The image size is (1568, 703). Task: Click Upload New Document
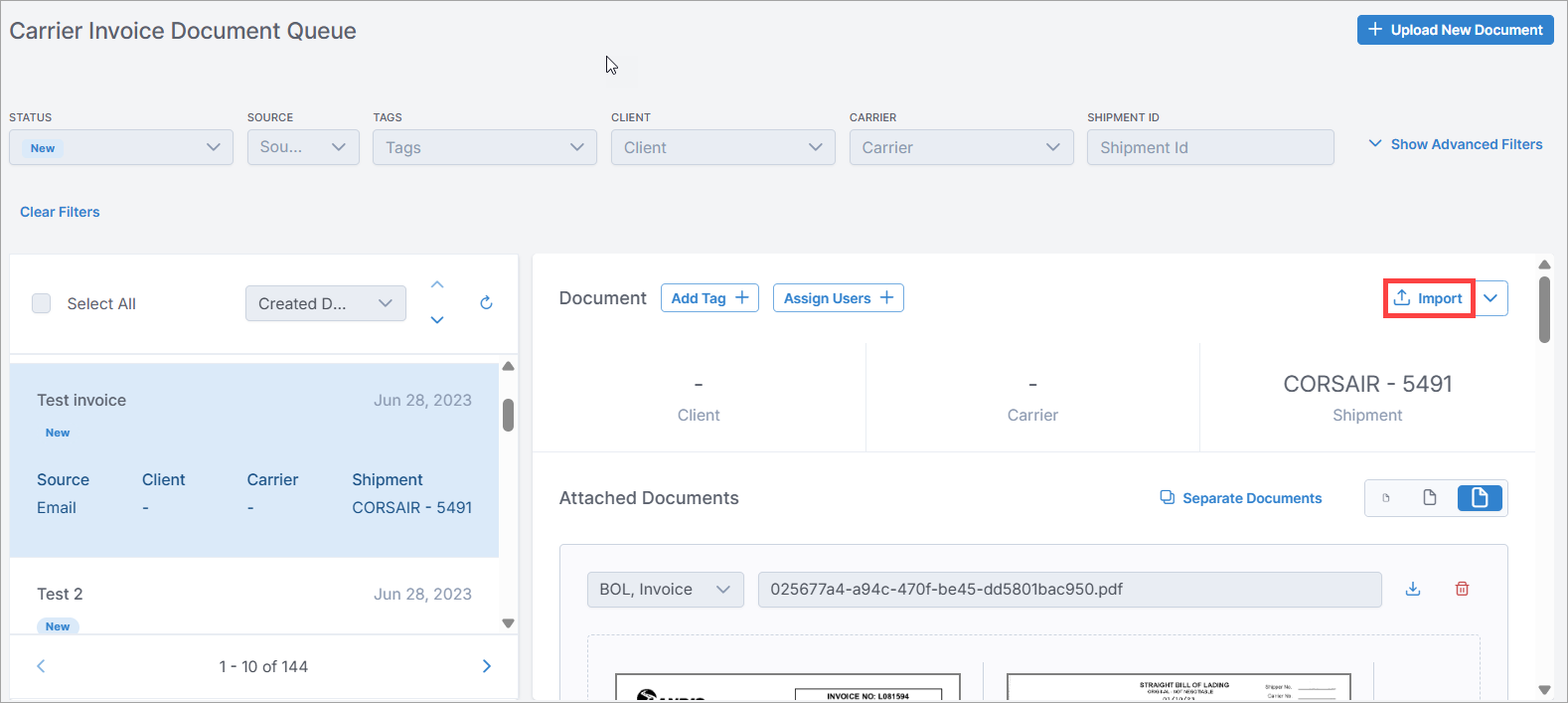pyautogui.click(x=1456, y=30)
